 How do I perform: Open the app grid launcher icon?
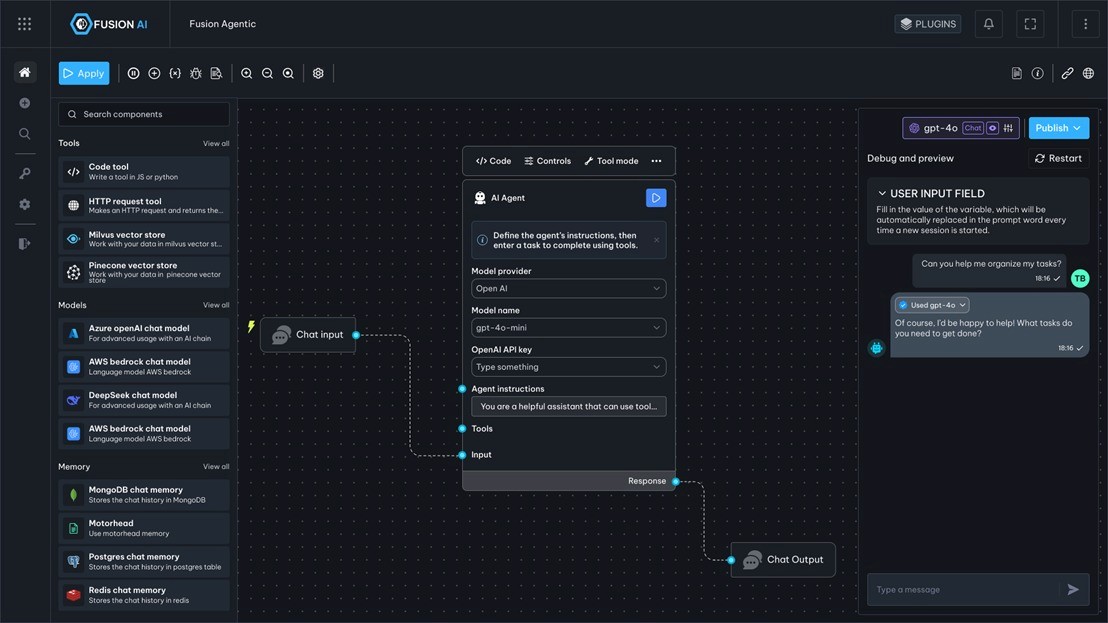25,24
